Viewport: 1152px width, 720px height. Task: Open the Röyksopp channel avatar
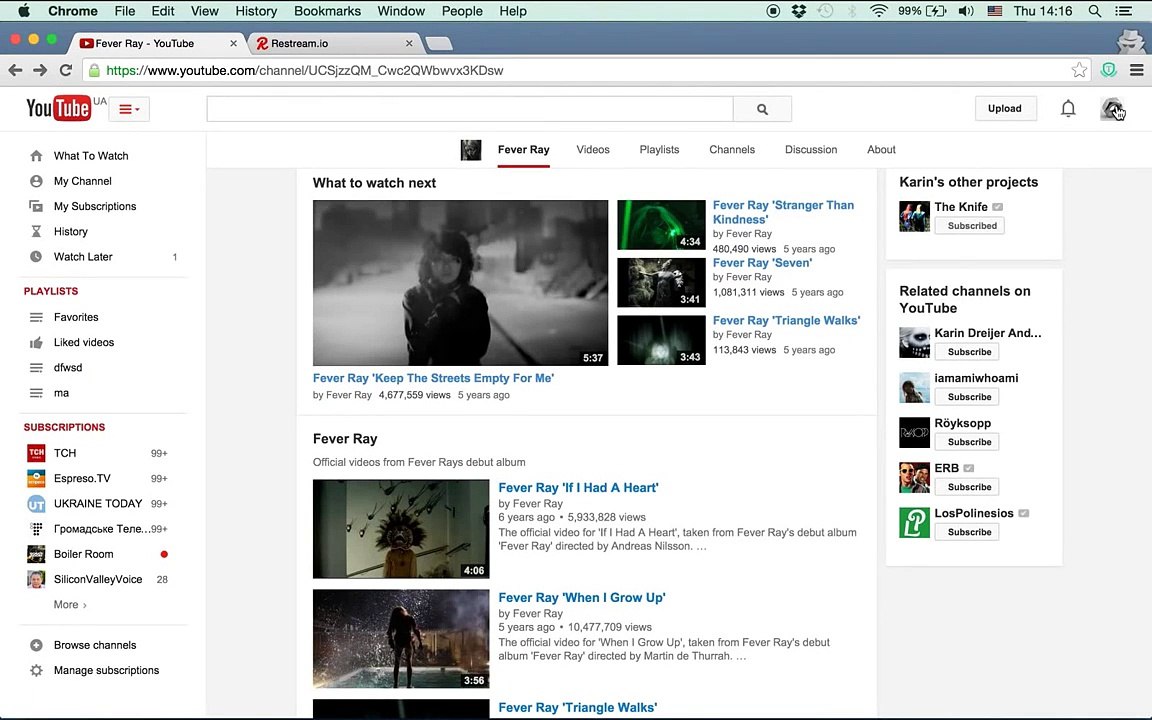[914, 433]
